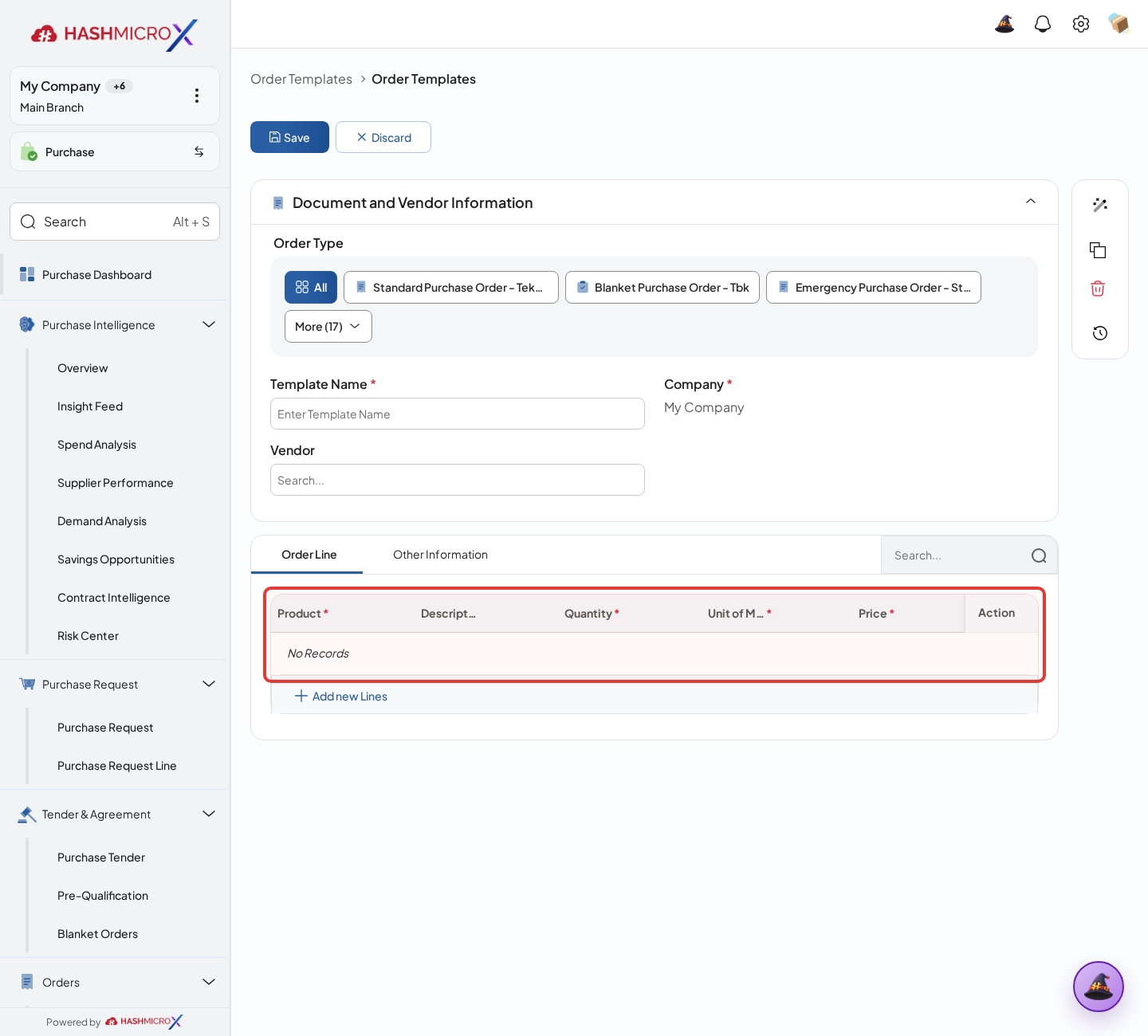
Task: Click the duplicate copy icon in right panel
Action: point(1098,250)
